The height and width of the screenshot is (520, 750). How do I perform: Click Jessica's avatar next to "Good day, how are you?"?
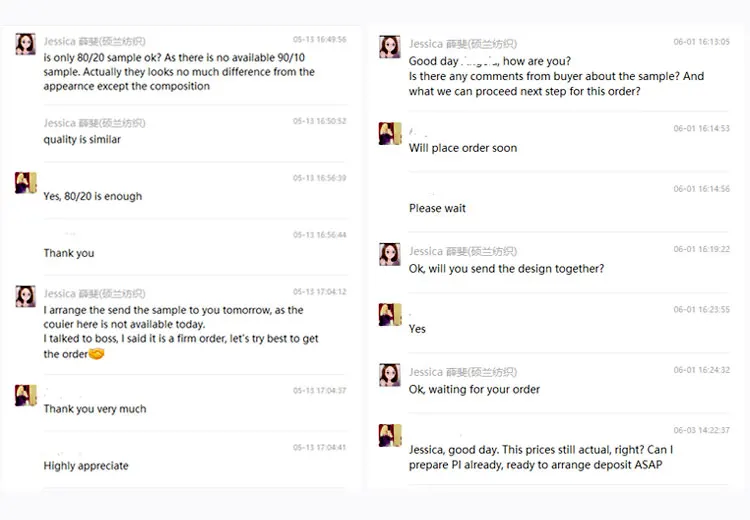[x=390, y=47]
